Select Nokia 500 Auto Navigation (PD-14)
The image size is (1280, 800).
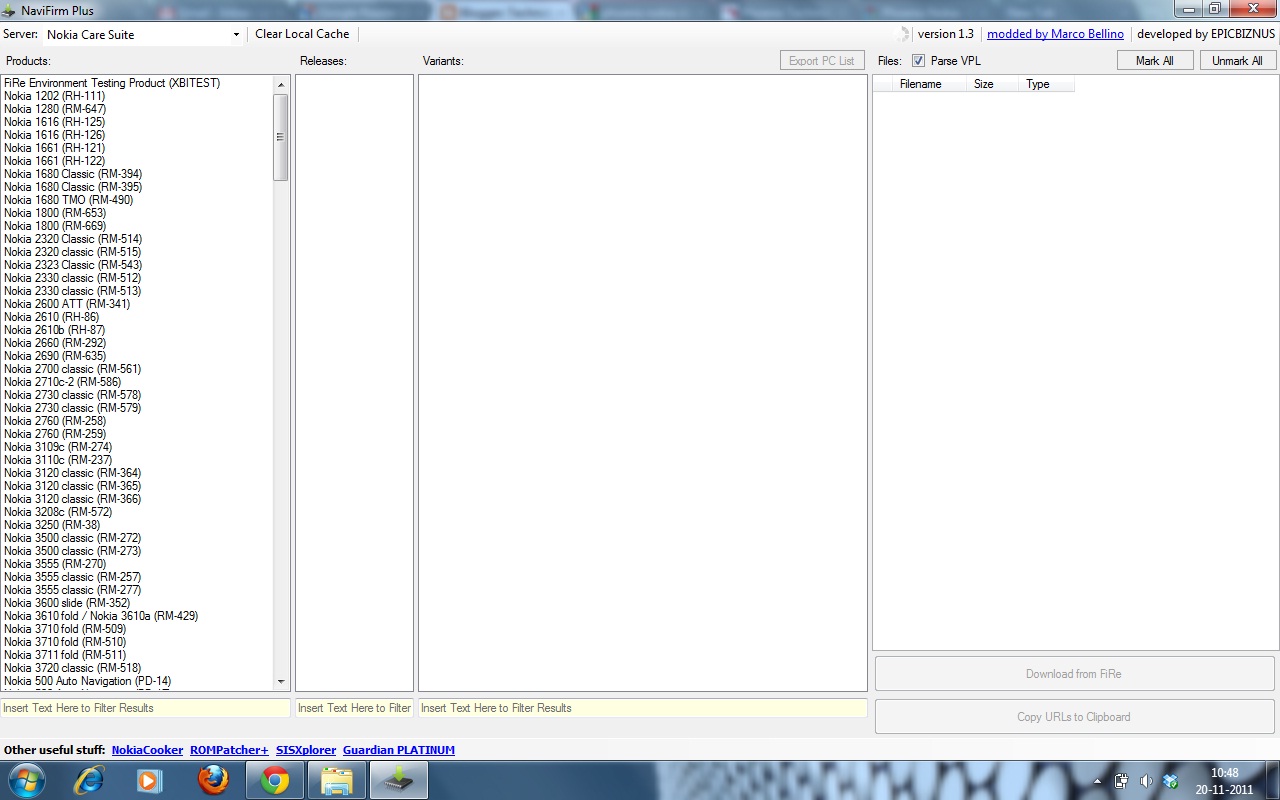[x=87, y=681]
